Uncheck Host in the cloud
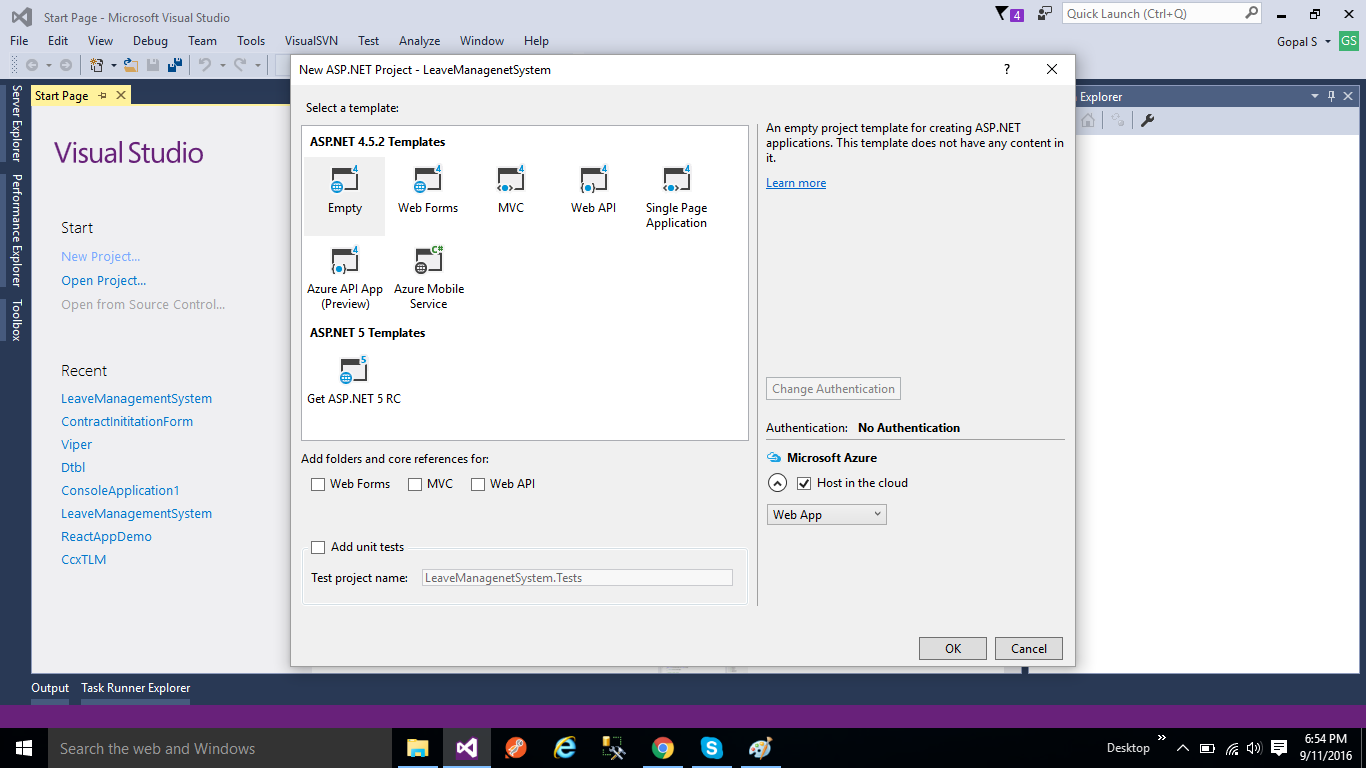This screenshot has height=768, width=1366. point(804,482)
